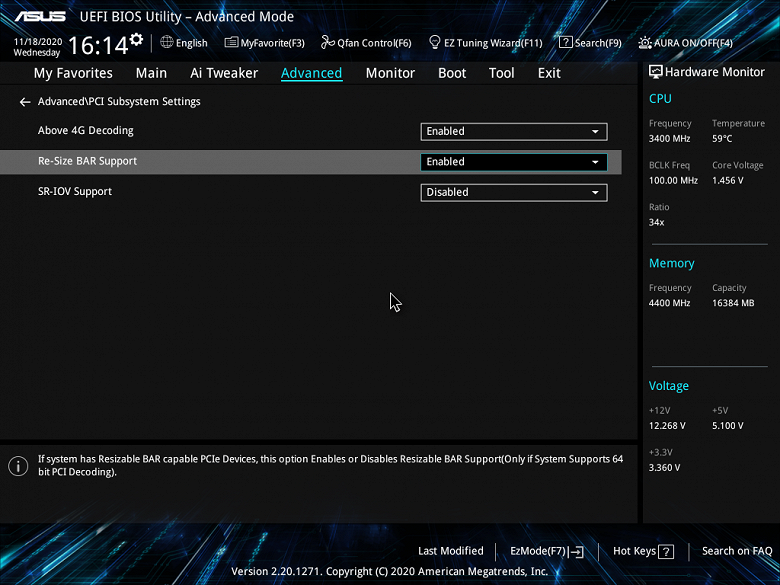Screen dimensions: 780x585
Task: Click Search on FAQ link
Action: (737, 551)
